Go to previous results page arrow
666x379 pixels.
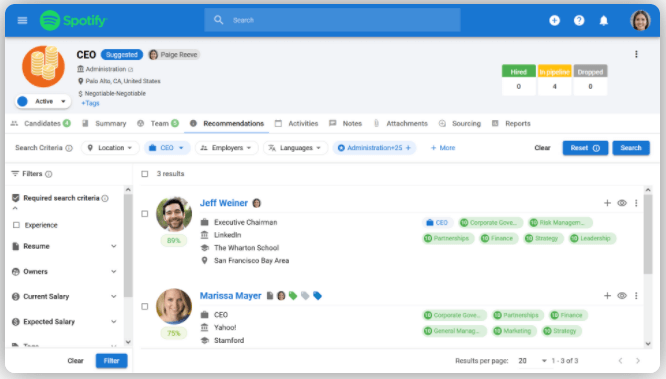620,361
